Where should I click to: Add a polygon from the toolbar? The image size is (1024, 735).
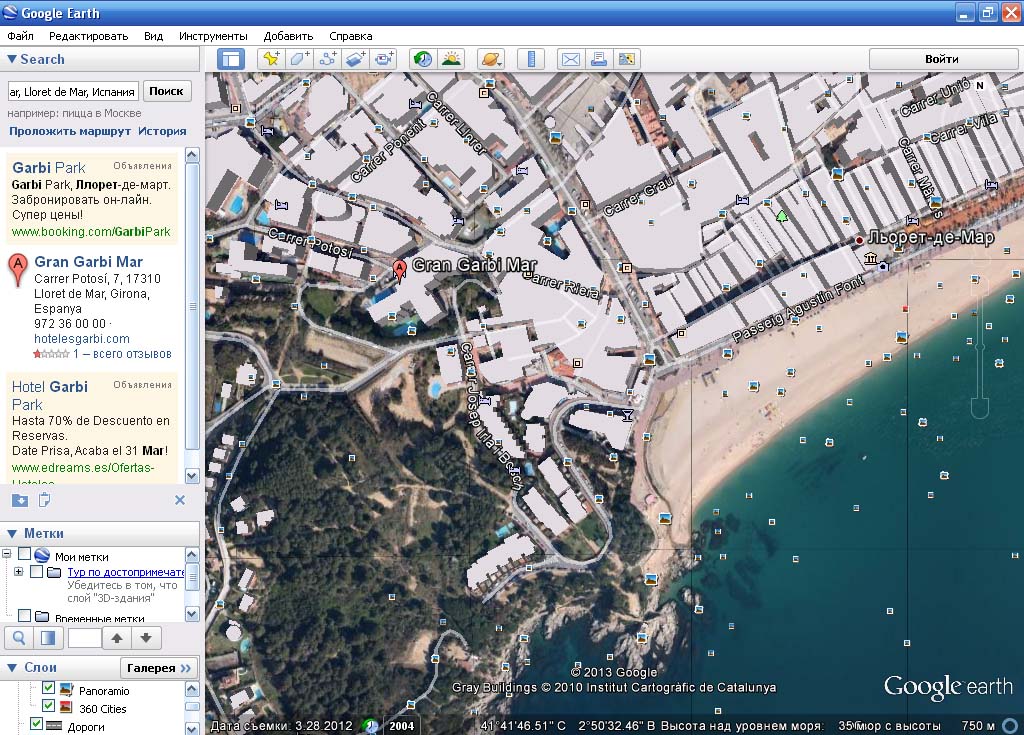tap(300, 59)
